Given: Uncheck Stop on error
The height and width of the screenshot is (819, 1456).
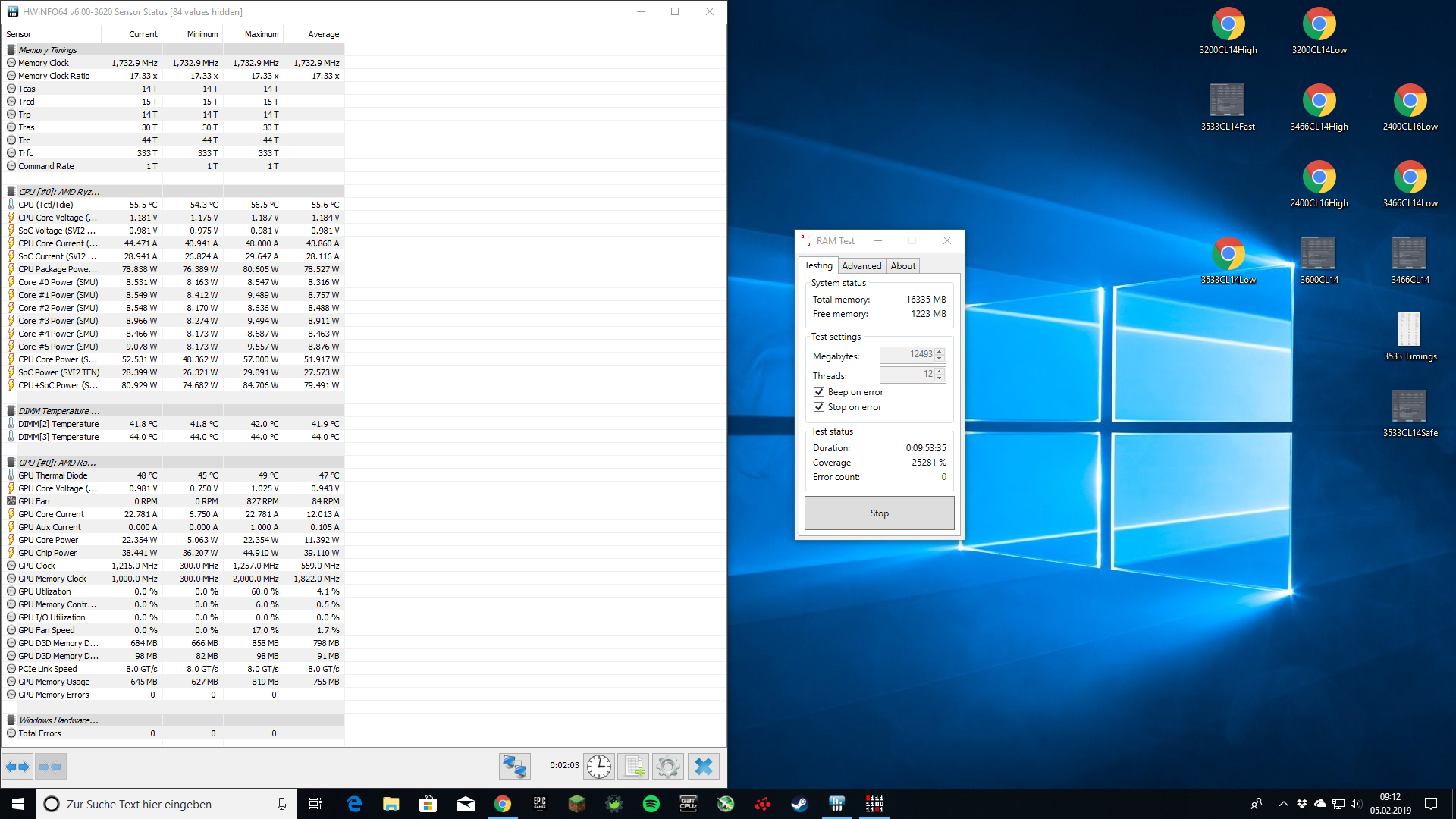Looking at the screenshot, I should click(819, 407).
